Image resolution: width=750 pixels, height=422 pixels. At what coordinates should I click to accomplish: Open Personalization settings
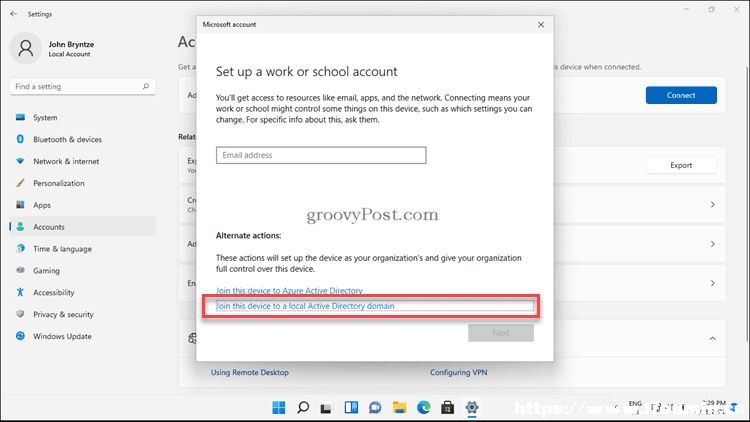click(x=83, y=183)
